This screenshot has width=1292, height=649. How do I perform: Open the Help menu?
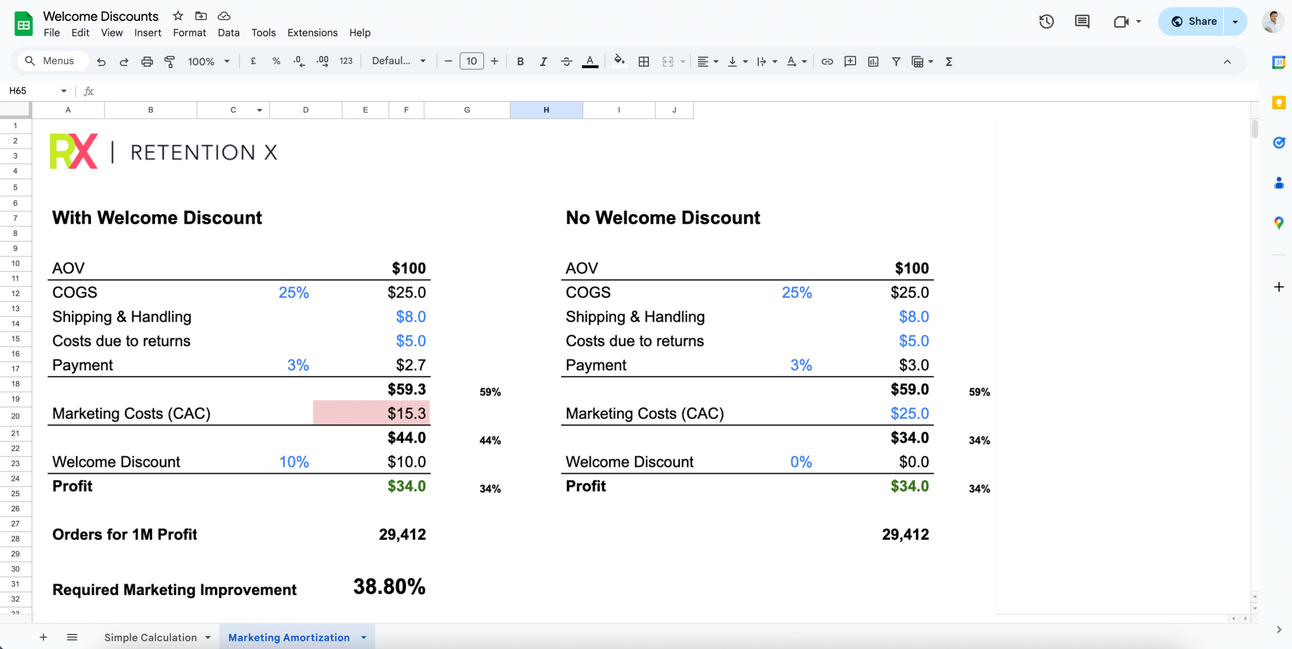tap(360, 33)
